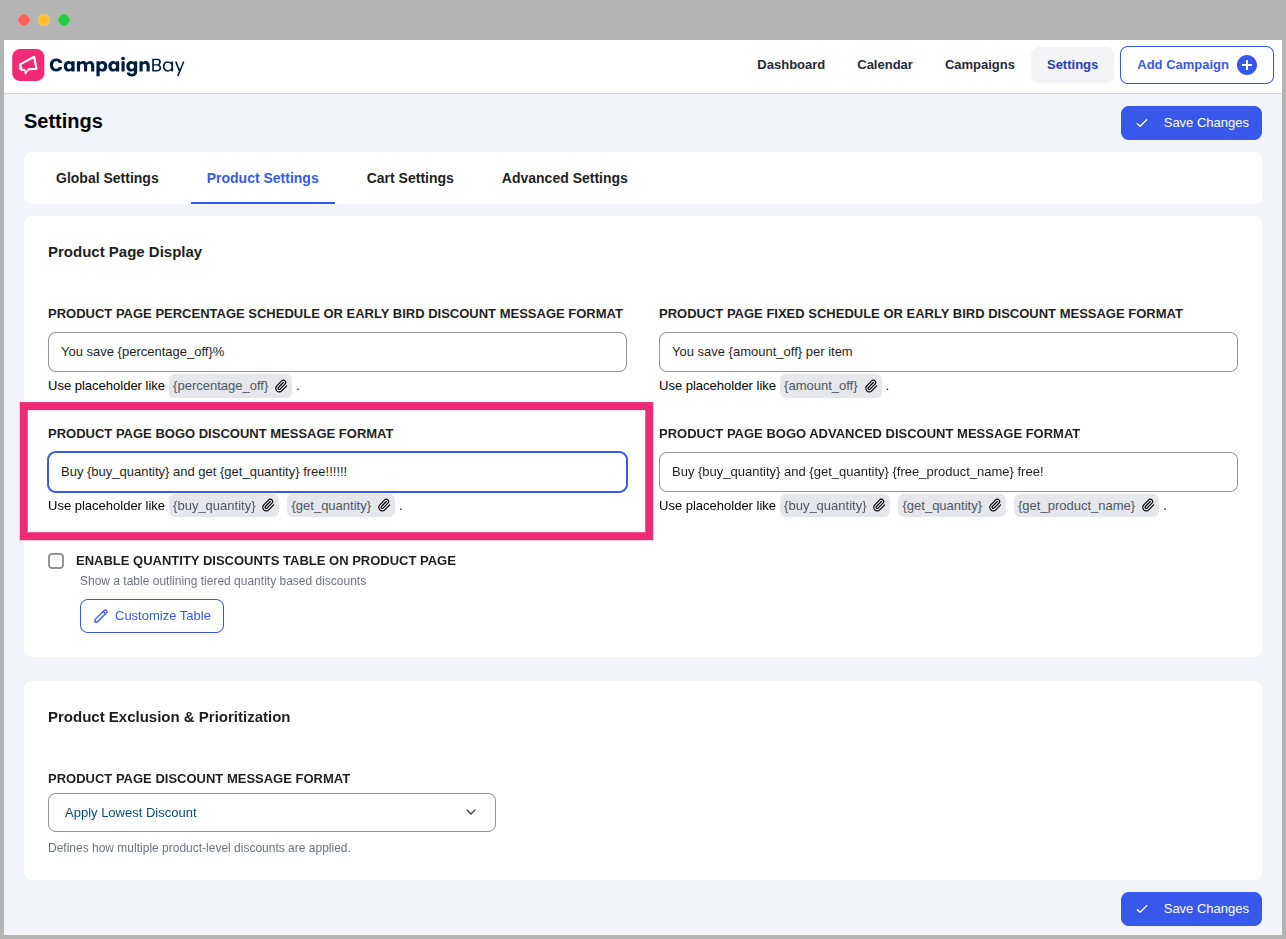Viewport: 1286px width, 939px height.
Task: Click the green macOS window button
Action: tap(64, 20)
